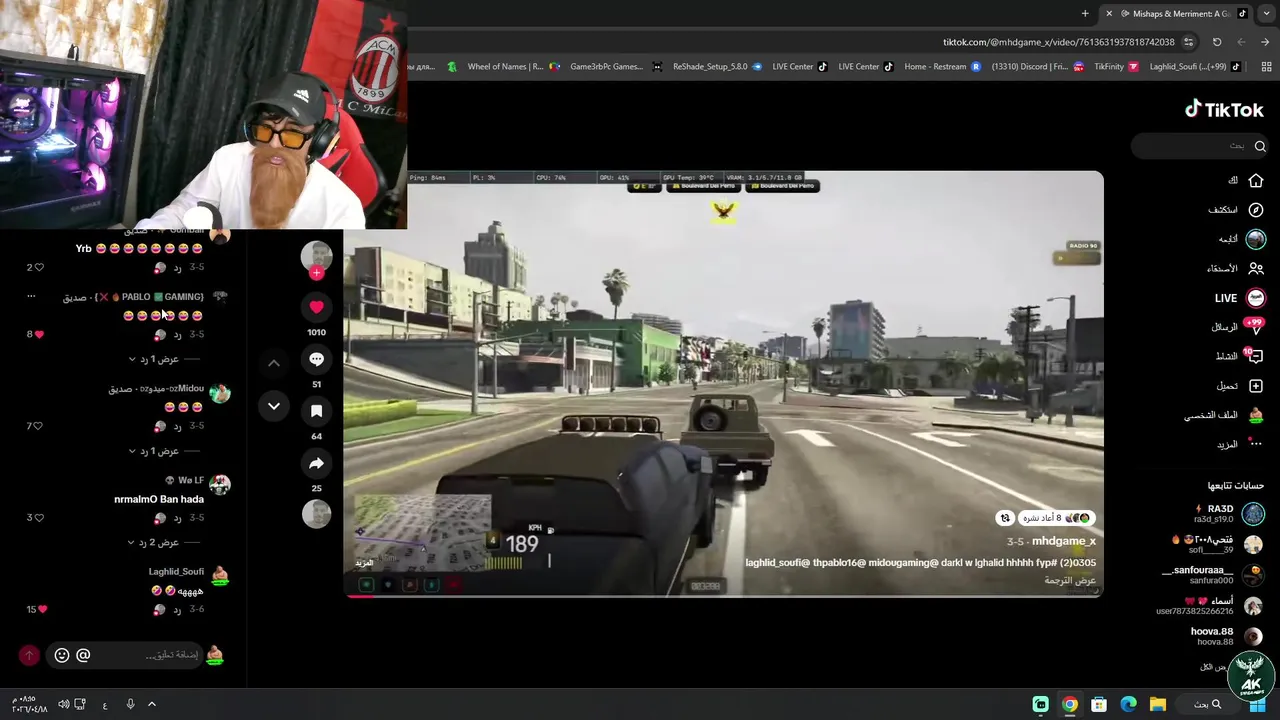Open the Microsoft Store taskbar icon
The width and height of the screenshot is (1280, 720).
[x=1098, y=704]
